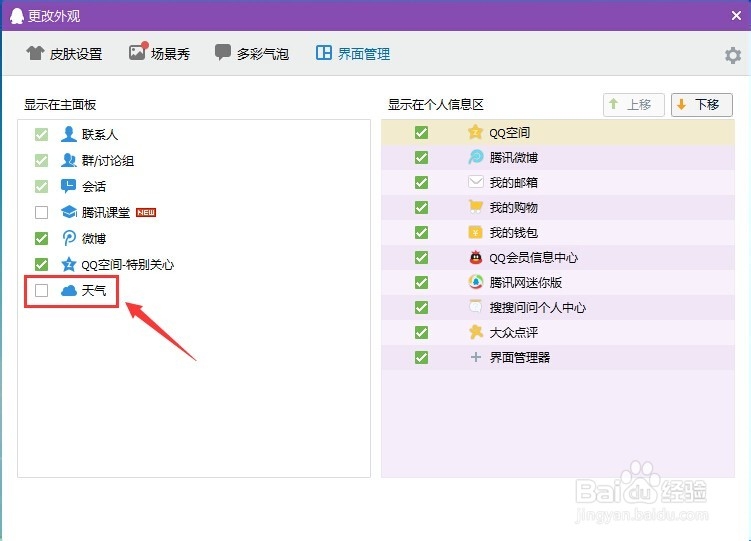This screenshot has width=751, height=541.
Task: Select the QQ会员信息中心 row text
Action: tap(533, 258)
